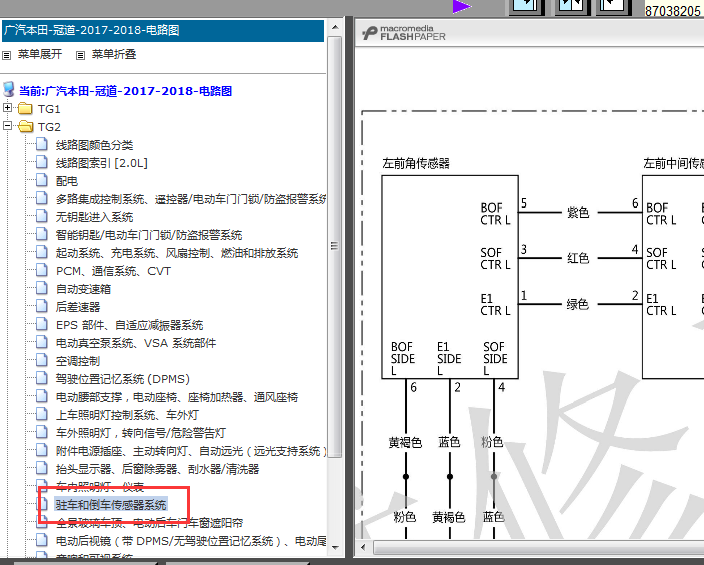Click the page icon for 配电

click(42, 180)
